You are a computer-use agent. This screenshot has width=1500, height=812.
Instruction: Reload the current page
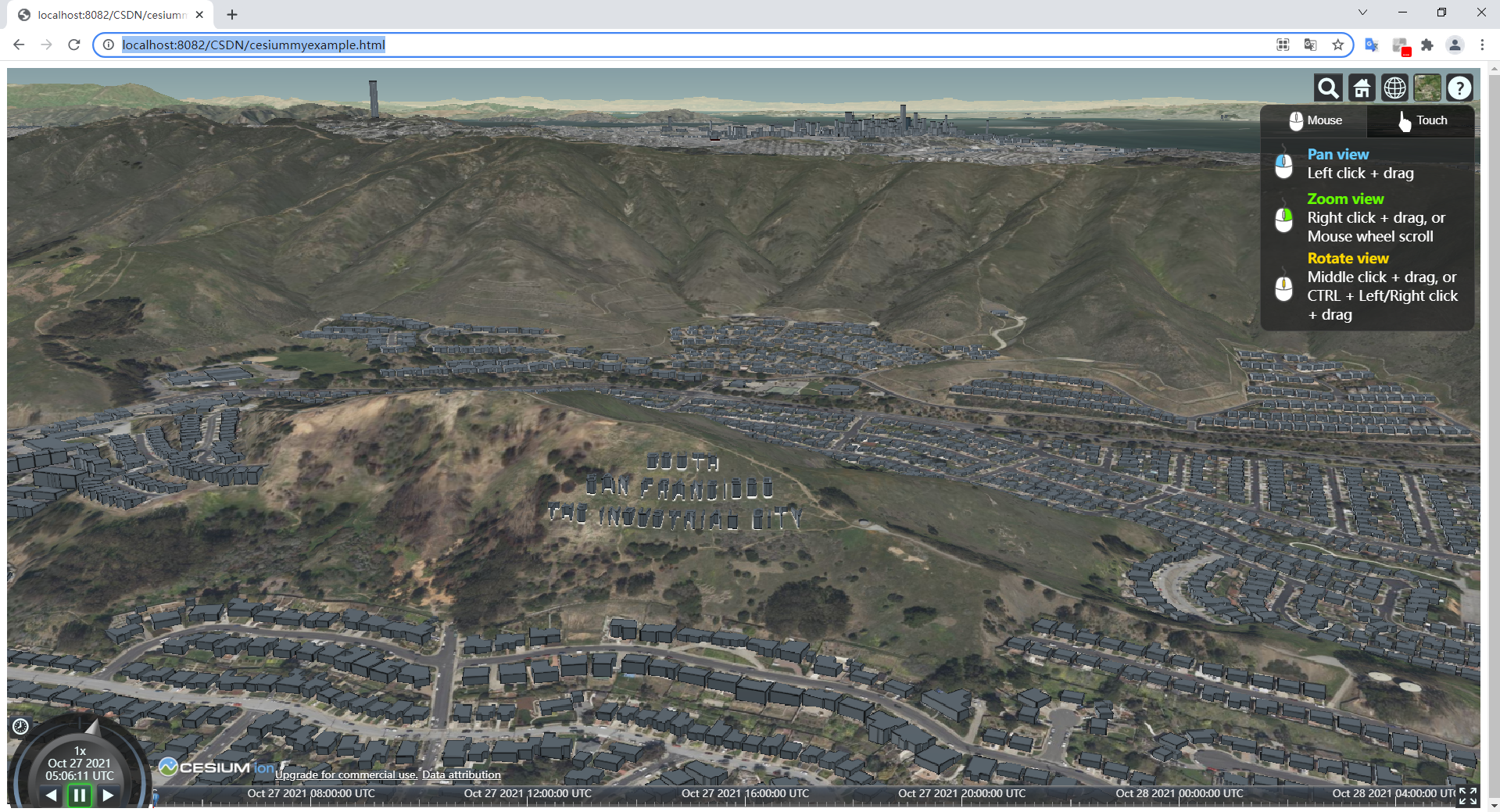74,45
